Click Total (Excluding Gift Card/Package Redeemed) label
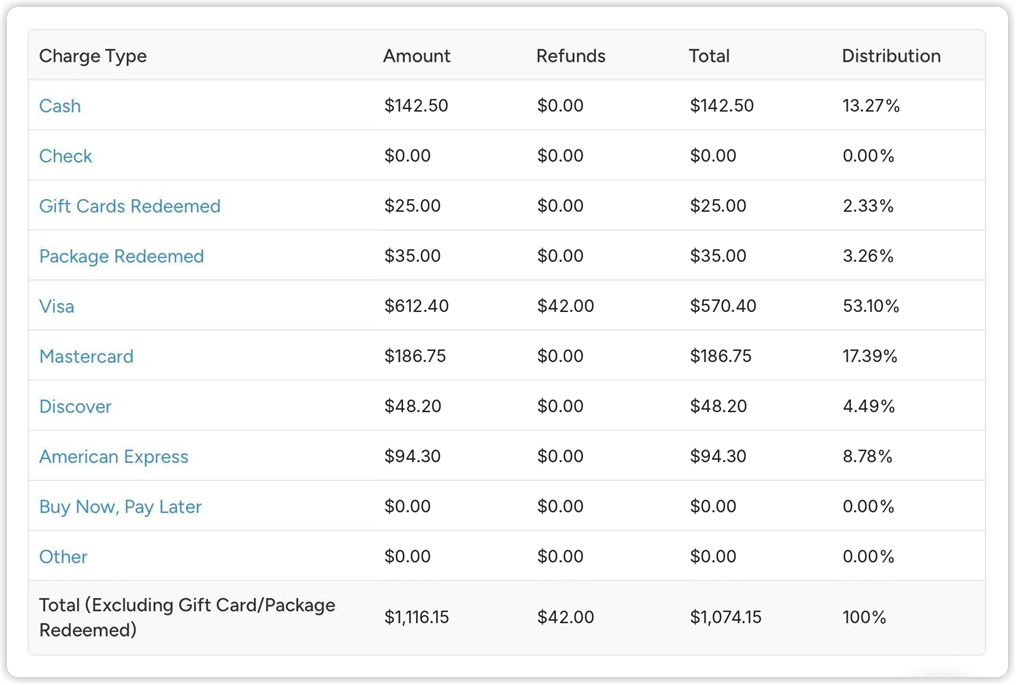Screen dimensions: 1016x685 pos(187,618)
